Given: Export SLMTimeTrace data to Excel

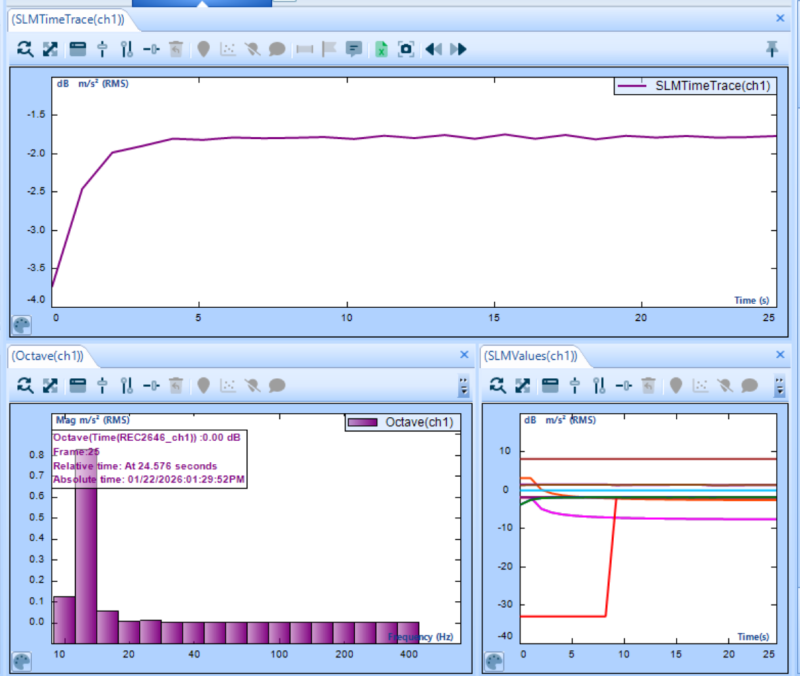Looking at the screenshot, I should pyautogui.click(x=381, y=49).
